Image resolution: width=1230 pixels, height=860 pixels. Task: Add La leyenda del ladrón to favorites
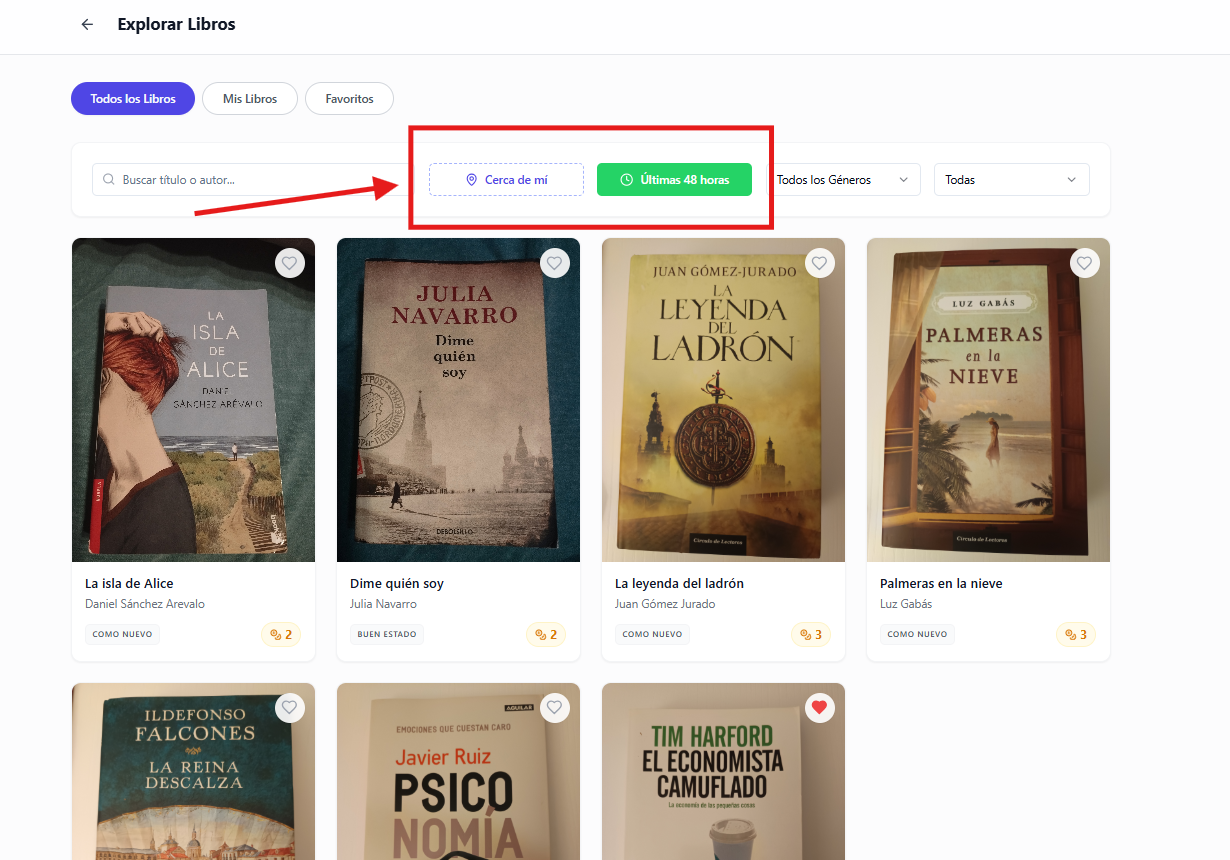tap(820, 263)
